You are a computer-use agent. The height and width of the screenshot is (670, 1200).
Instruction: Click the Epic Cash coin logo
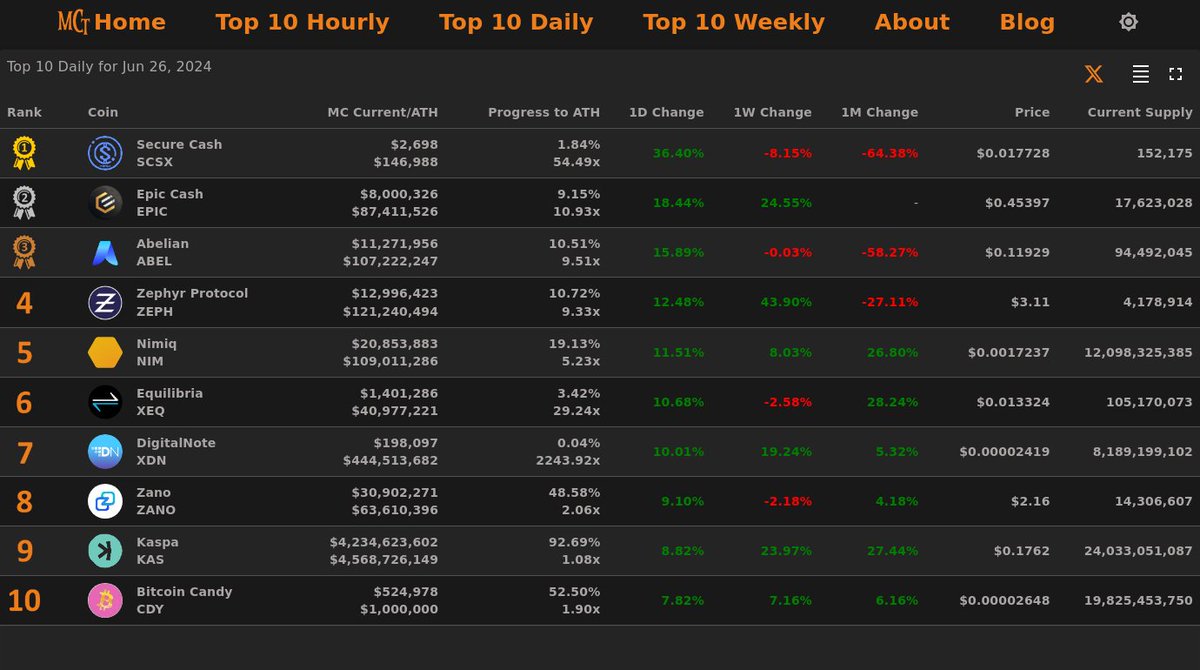[x=105, y=203]
